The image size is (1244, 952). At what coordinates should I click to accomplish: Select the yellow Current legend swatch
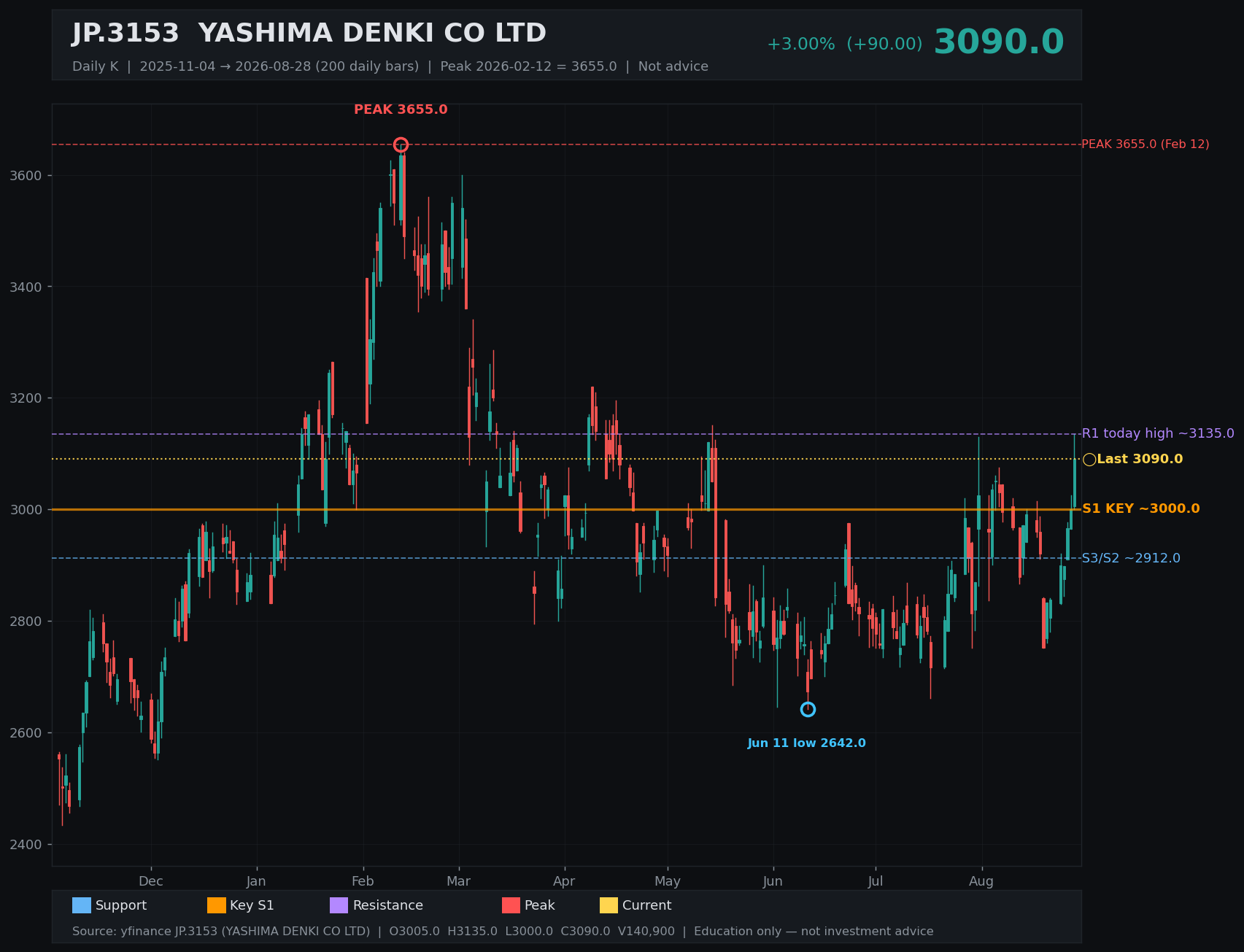tap(609, 905)
